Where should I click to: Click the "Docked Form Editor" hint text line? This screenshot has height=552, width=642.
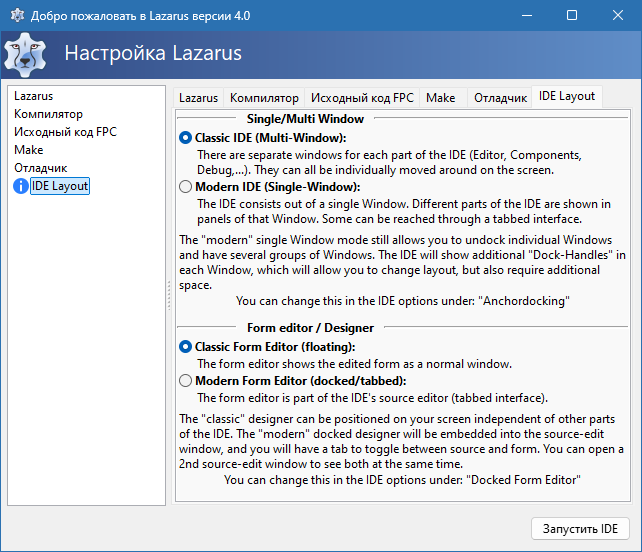click(402, 480)
